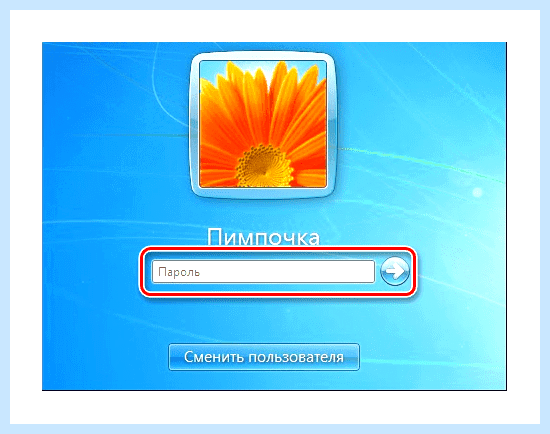
Task: Submit password with the arrow button
Action: click(395, 272)
